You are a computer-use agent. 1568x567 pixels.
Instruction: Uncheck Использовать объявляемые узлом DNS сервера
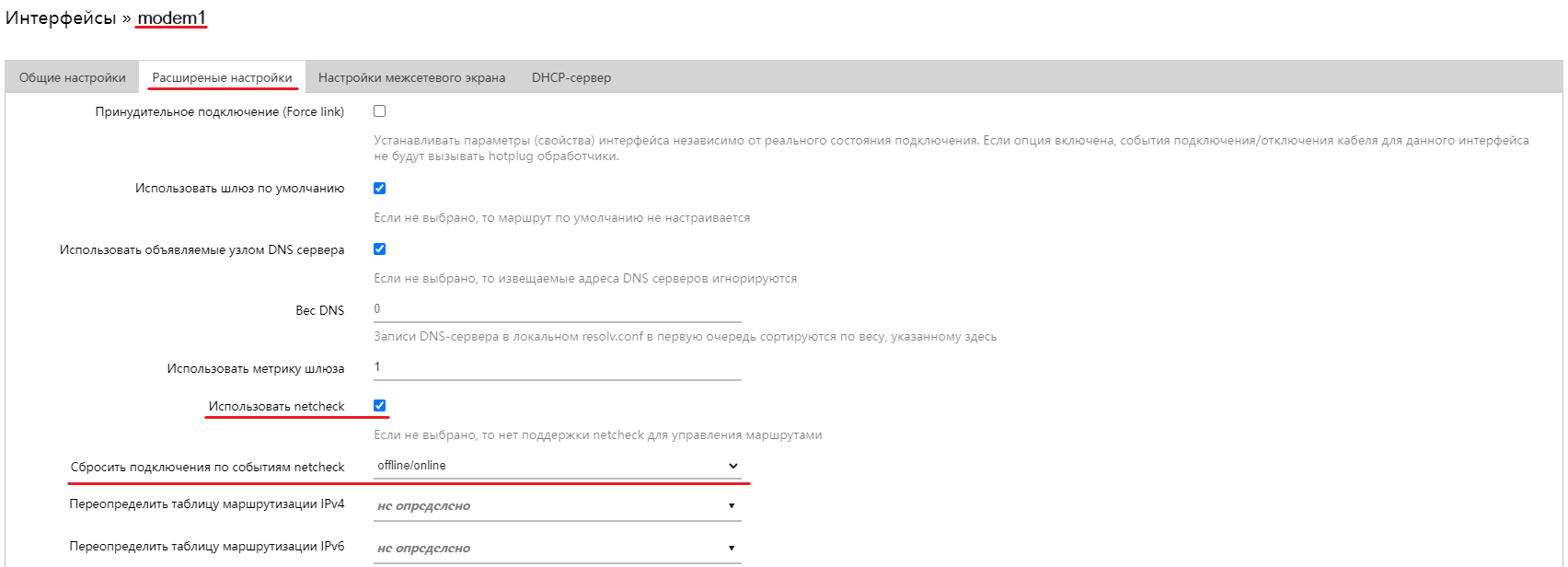pos(377,249)
